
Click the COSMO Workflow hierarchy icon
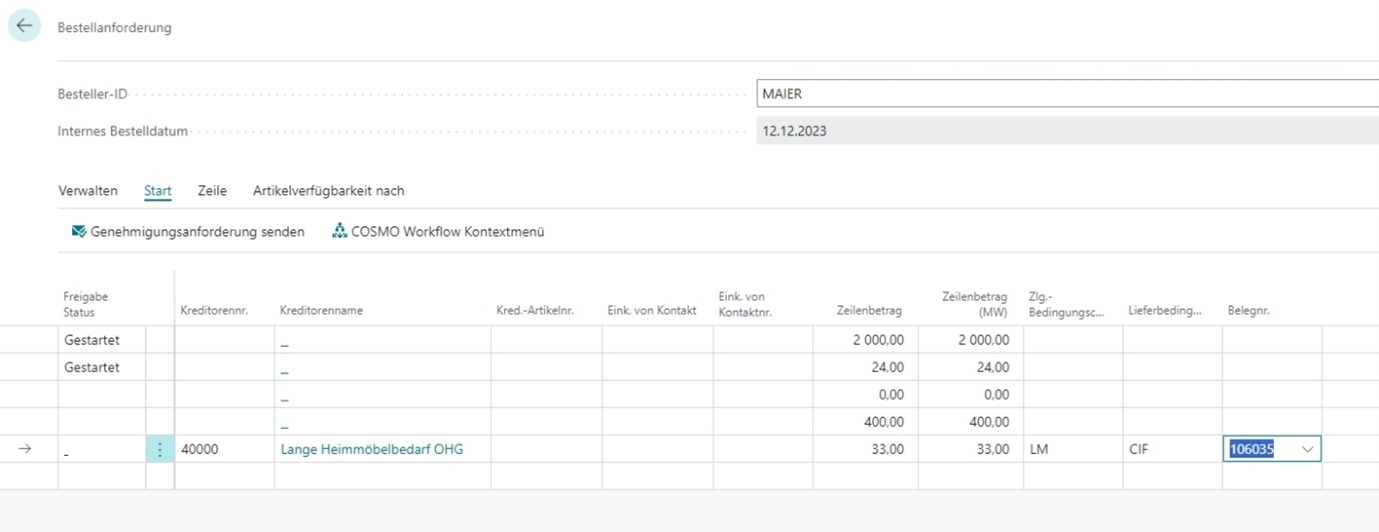[339, 231]
